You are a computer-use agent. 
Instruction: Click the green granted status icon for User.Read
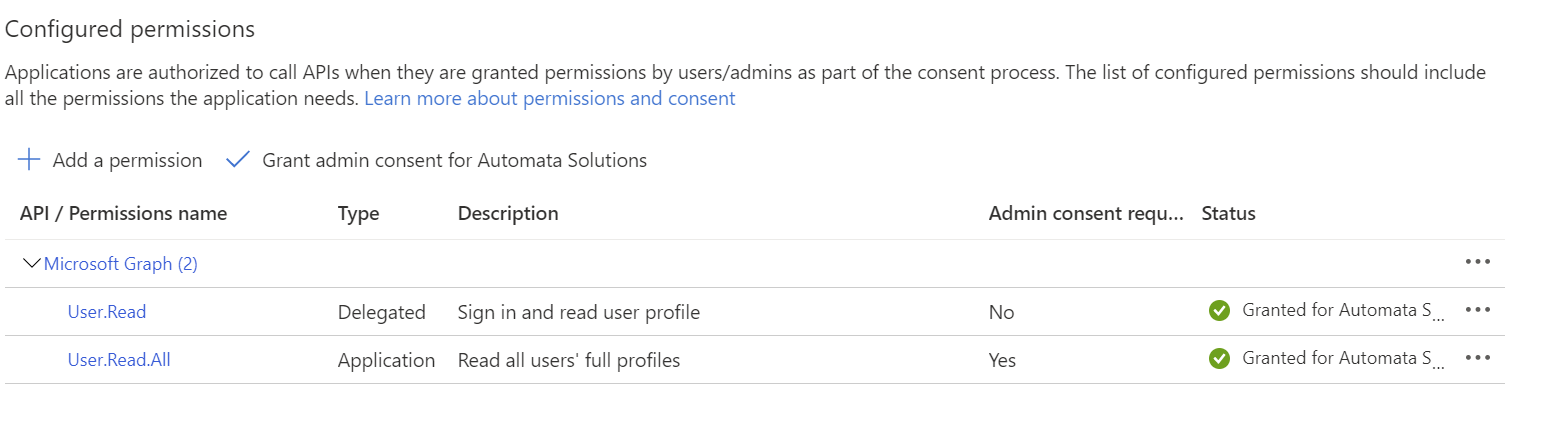tap(1219, 311)
